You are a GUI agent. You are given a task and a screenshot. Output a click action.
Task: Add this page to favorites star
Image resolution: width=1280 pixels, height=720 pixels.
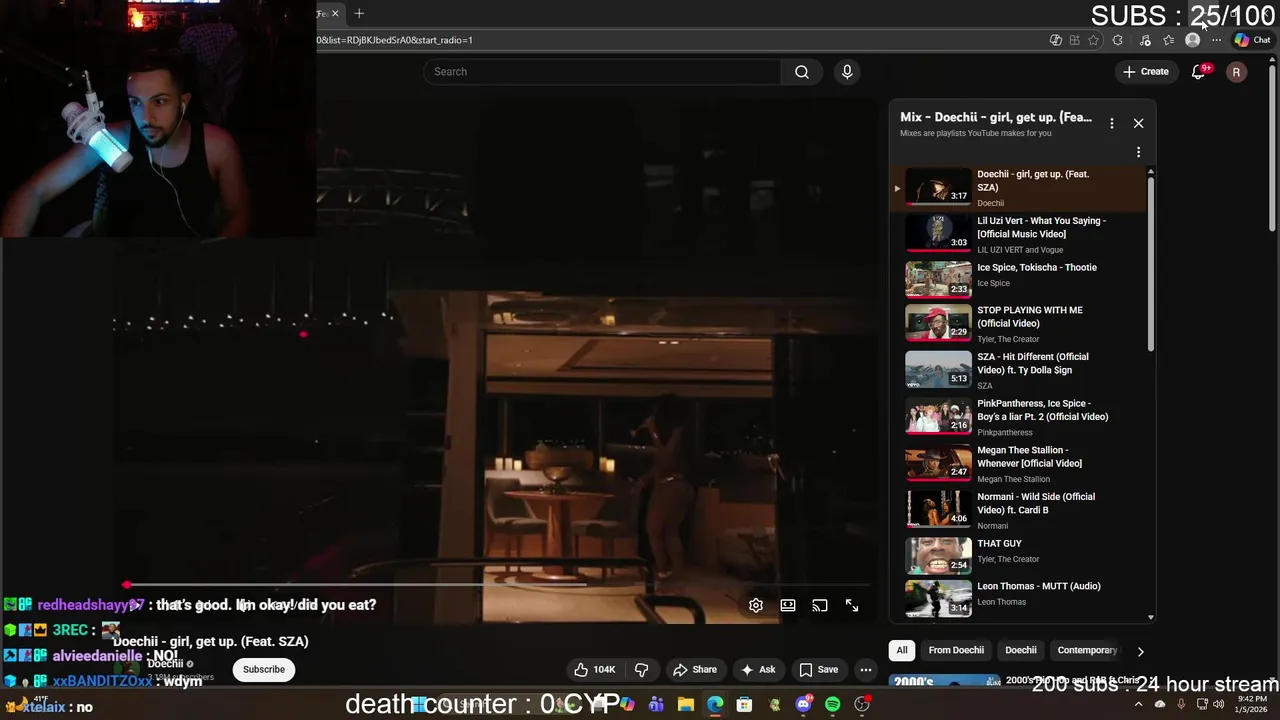[1093, 40]
